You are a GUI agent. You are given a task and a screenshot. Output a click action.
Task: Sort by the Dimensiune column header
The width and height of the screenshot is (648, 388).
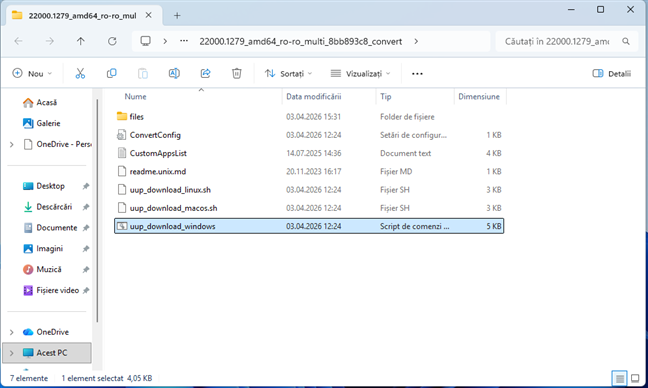479,96
